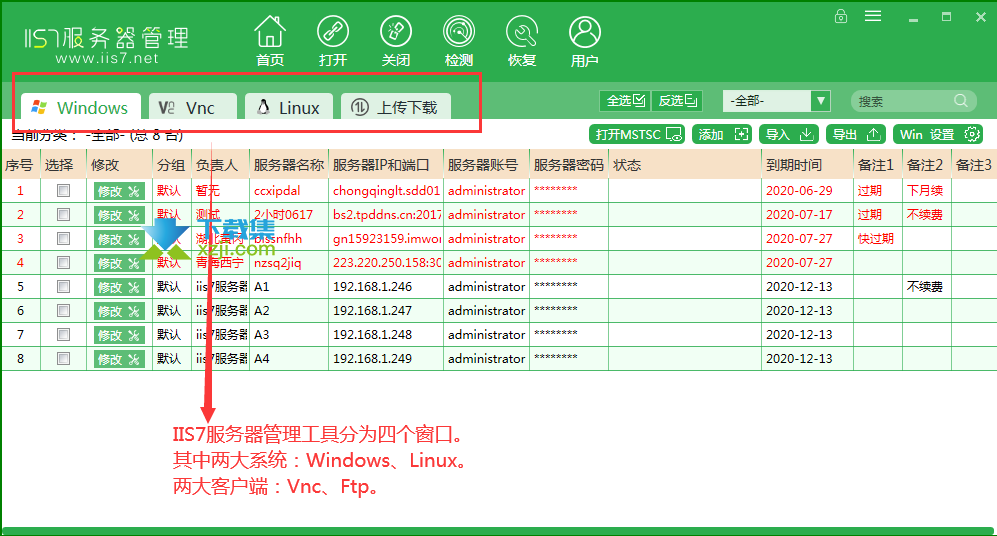Image resolution: width=997 pixels, height=536 pixels.
Task: Tick the checkbox for server A3
Action: [63, 334]
